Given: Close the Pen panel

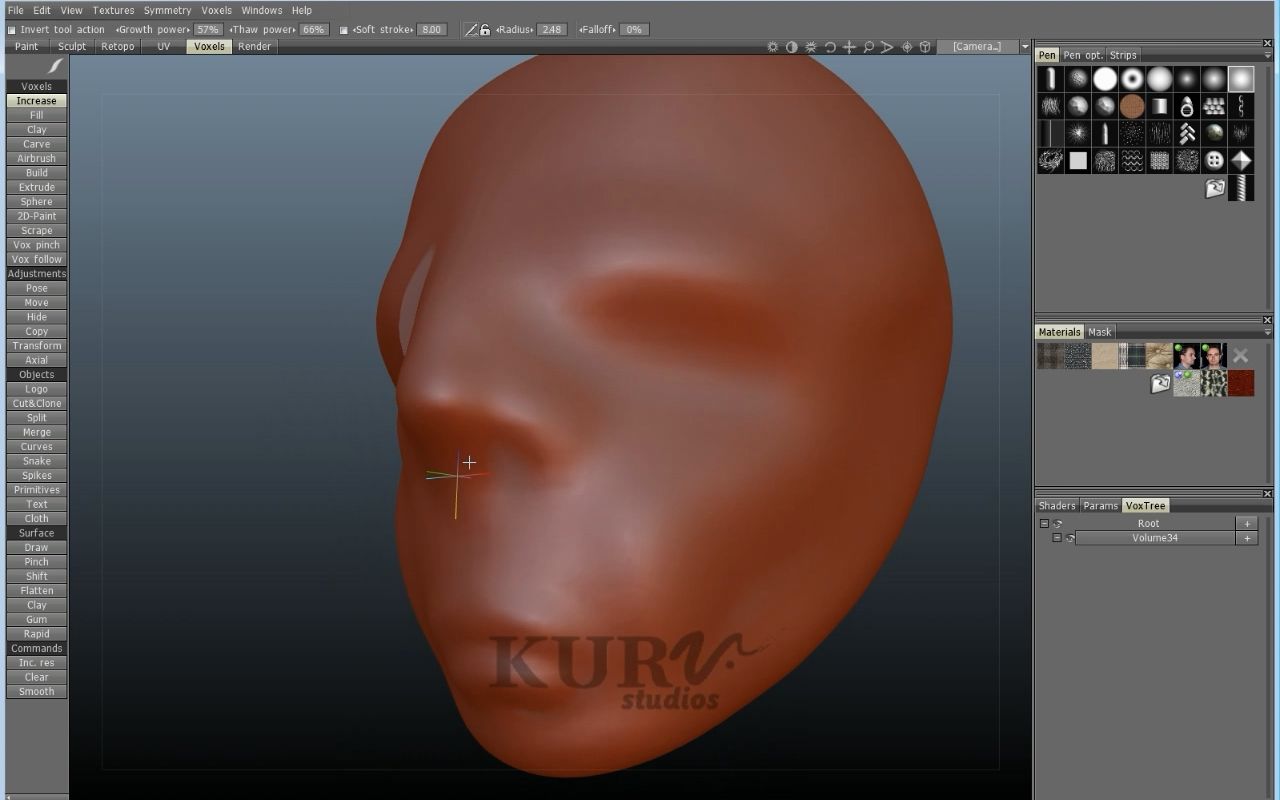Looking at the screenshot, I should click(x=1268, y=42).
